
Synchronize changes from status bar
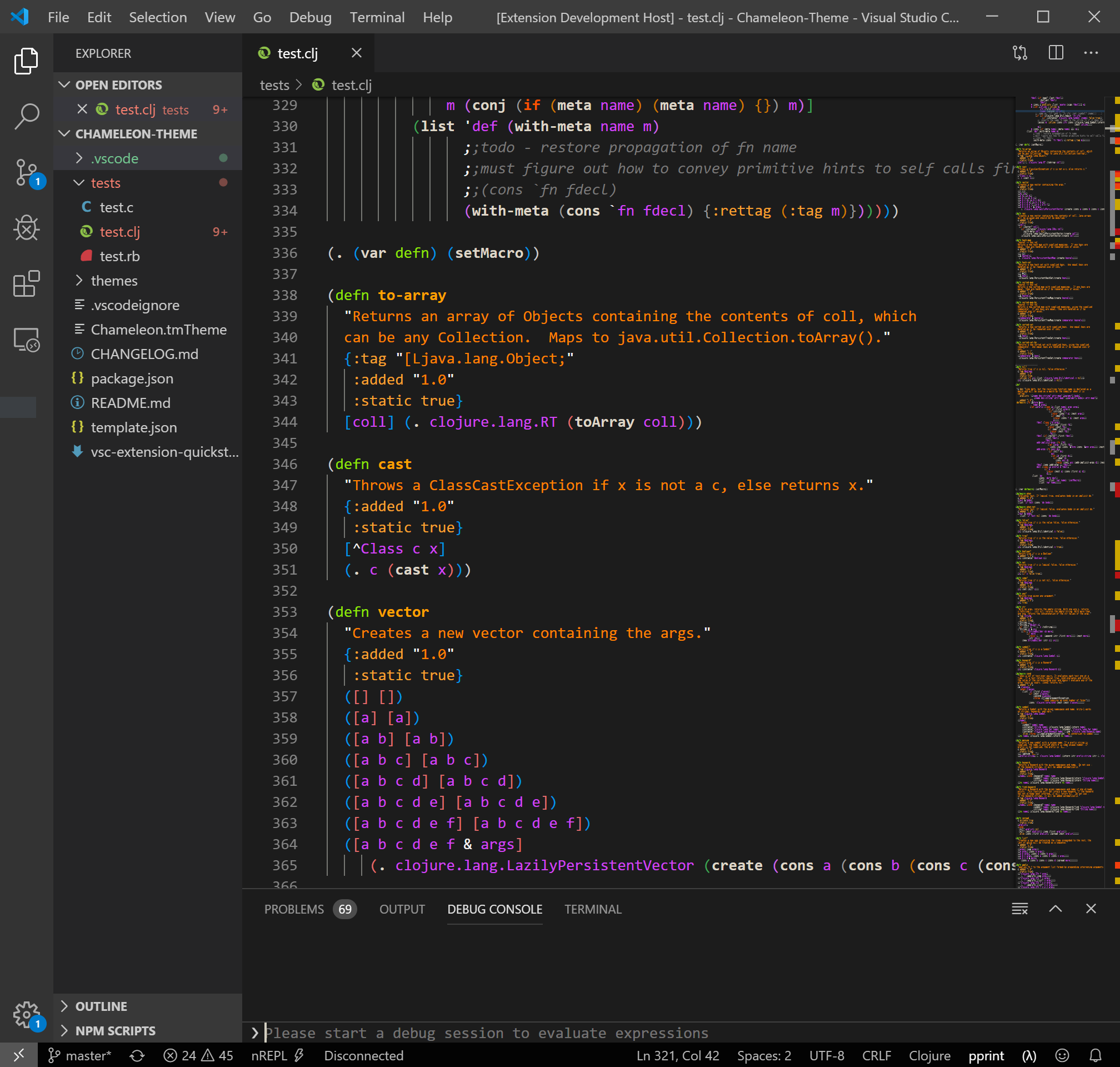coord(137,1056)
